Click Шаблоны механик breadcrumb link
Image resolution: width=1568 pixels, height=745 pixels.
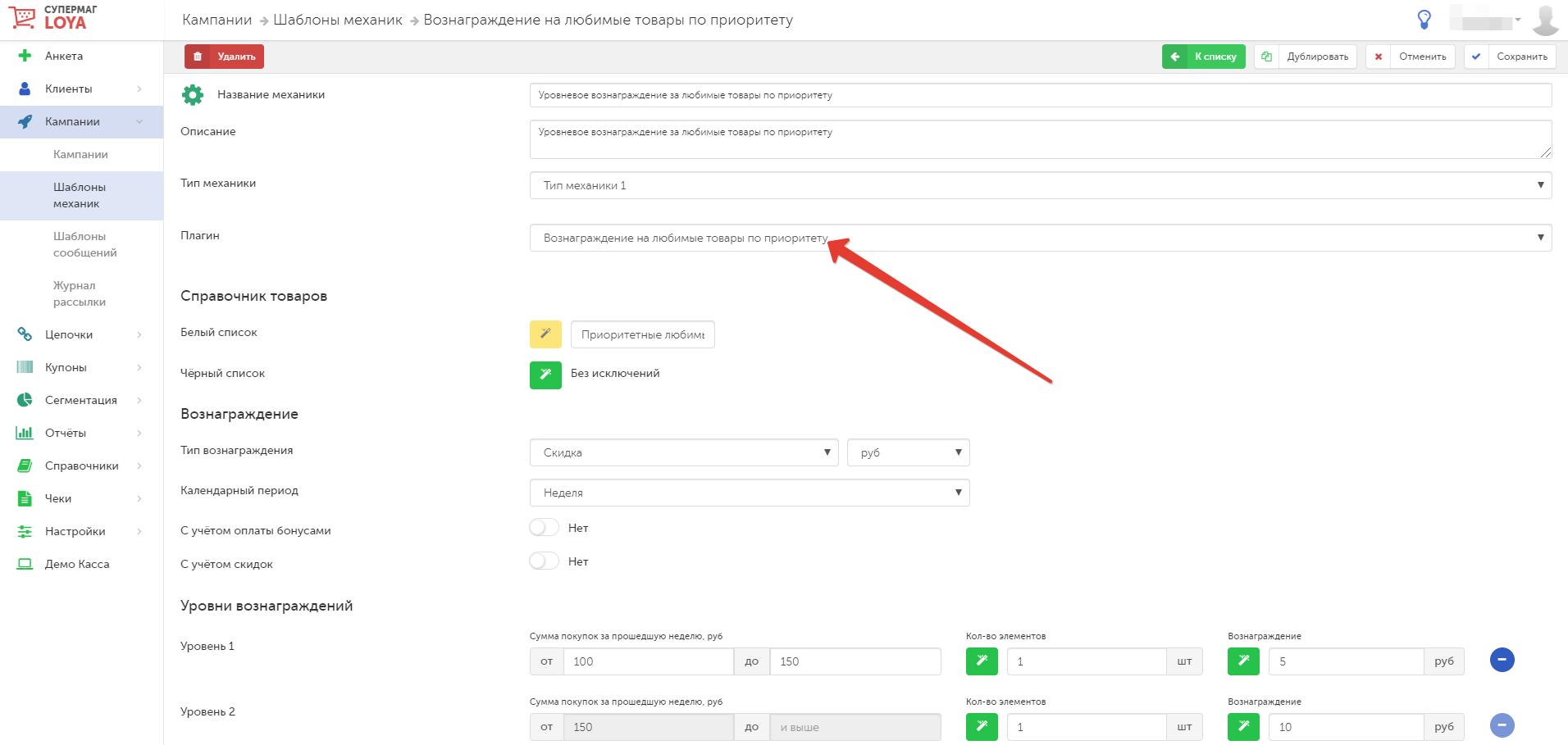pyautogui.click(x=338, y=20)
